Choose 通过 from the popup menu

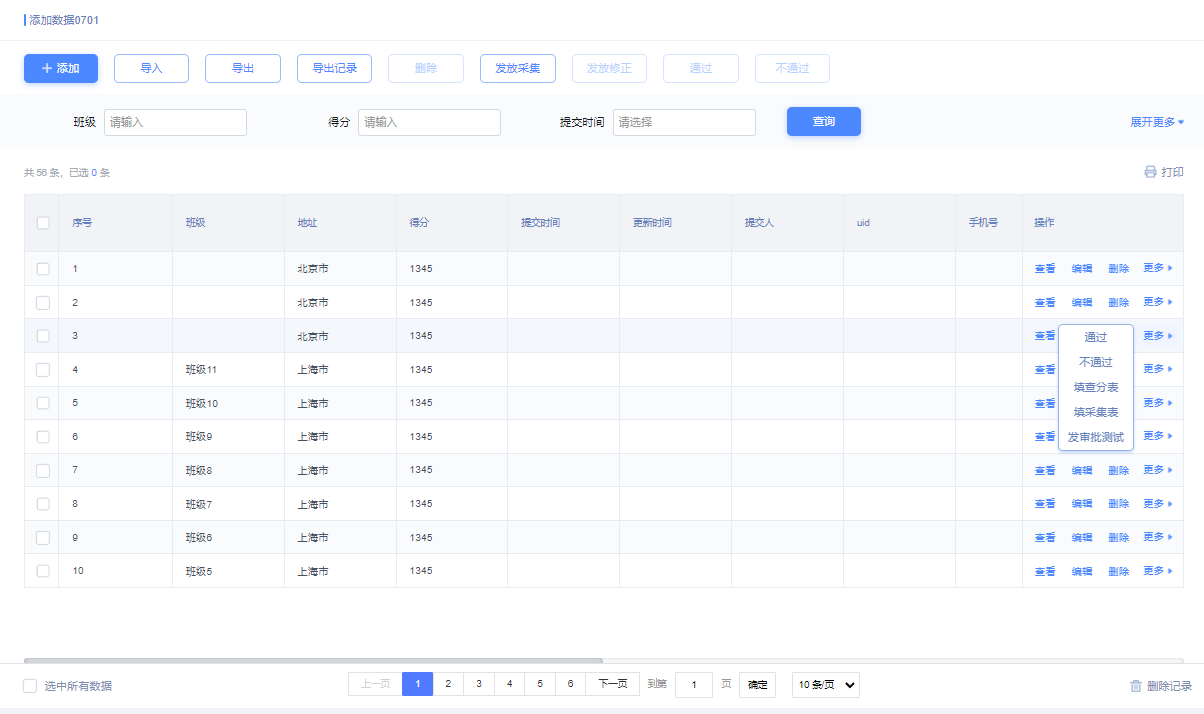(1095, 337)
